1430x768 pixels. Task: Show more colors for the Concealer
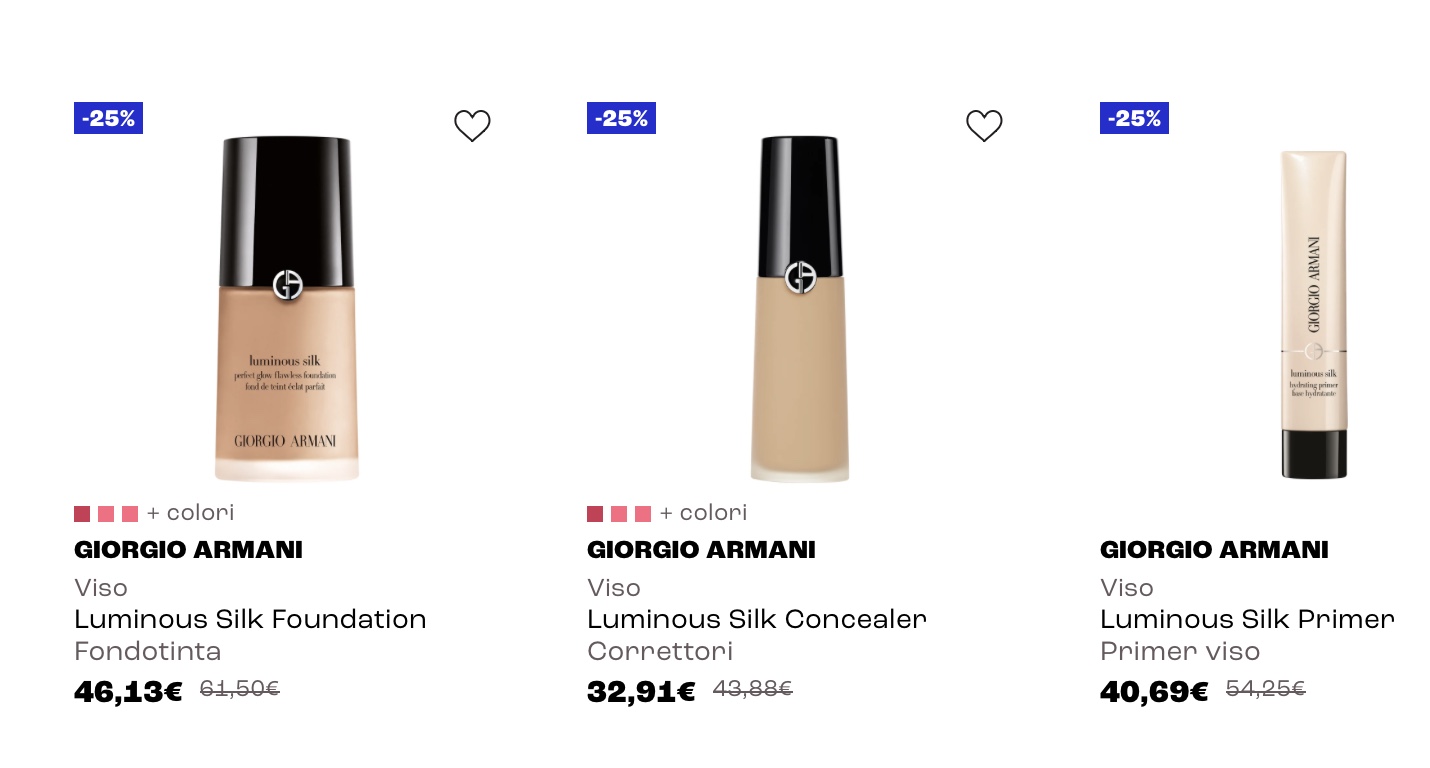point(703,513)
